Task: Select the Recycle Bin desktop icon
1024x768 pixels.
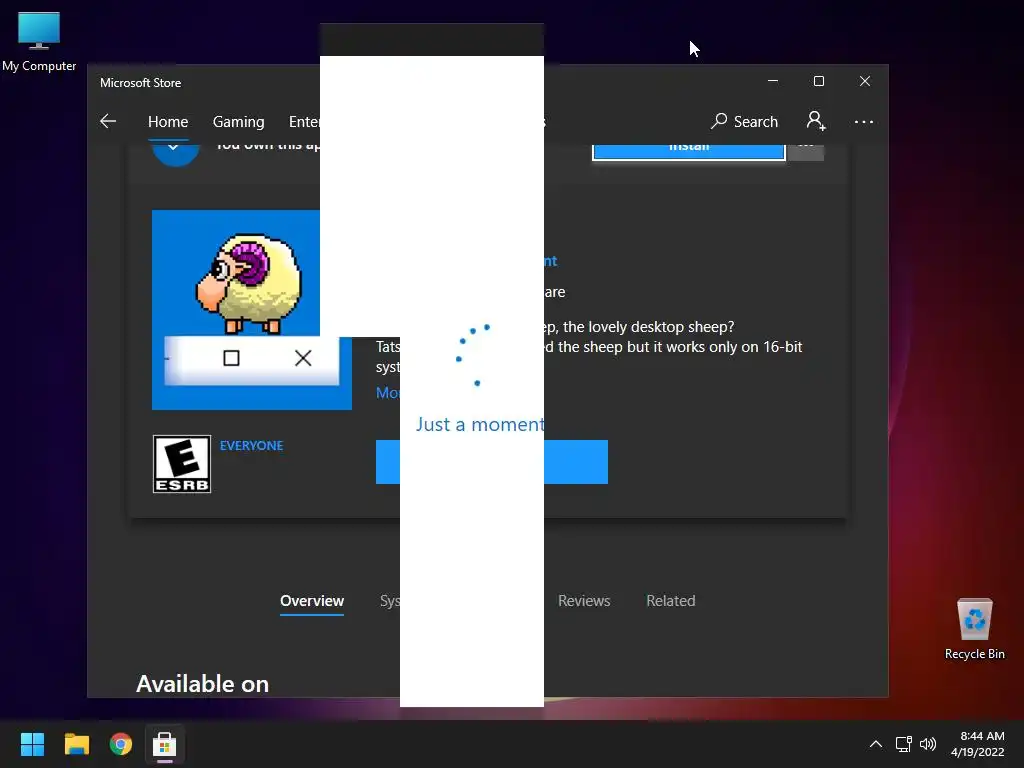Action: (x=974, y=629)
